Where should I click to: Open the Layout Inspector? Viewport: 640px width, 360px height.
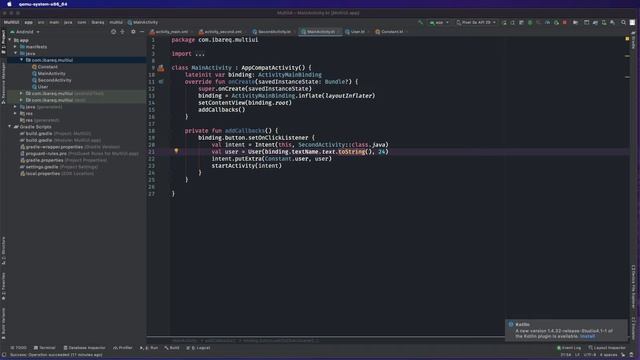(607, 348)
